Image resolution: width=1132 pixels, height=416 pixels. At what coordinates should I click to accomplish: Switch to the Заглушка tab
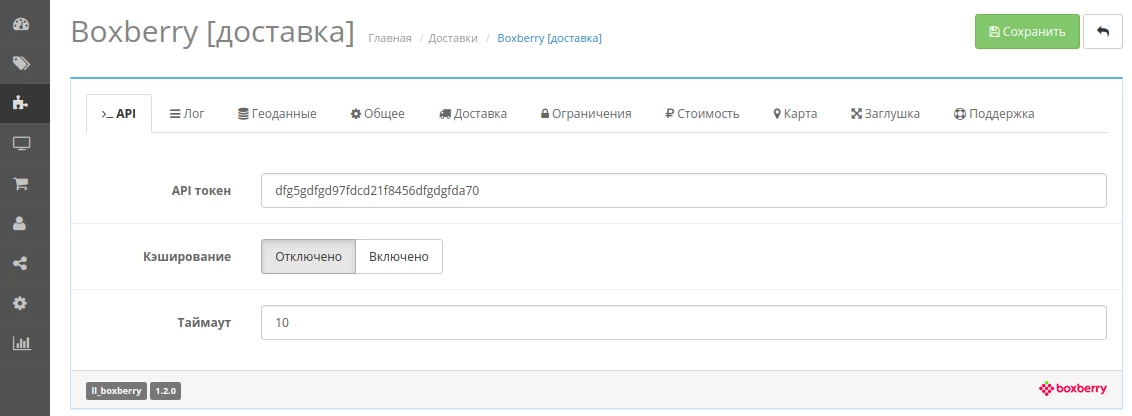(885, 113)
